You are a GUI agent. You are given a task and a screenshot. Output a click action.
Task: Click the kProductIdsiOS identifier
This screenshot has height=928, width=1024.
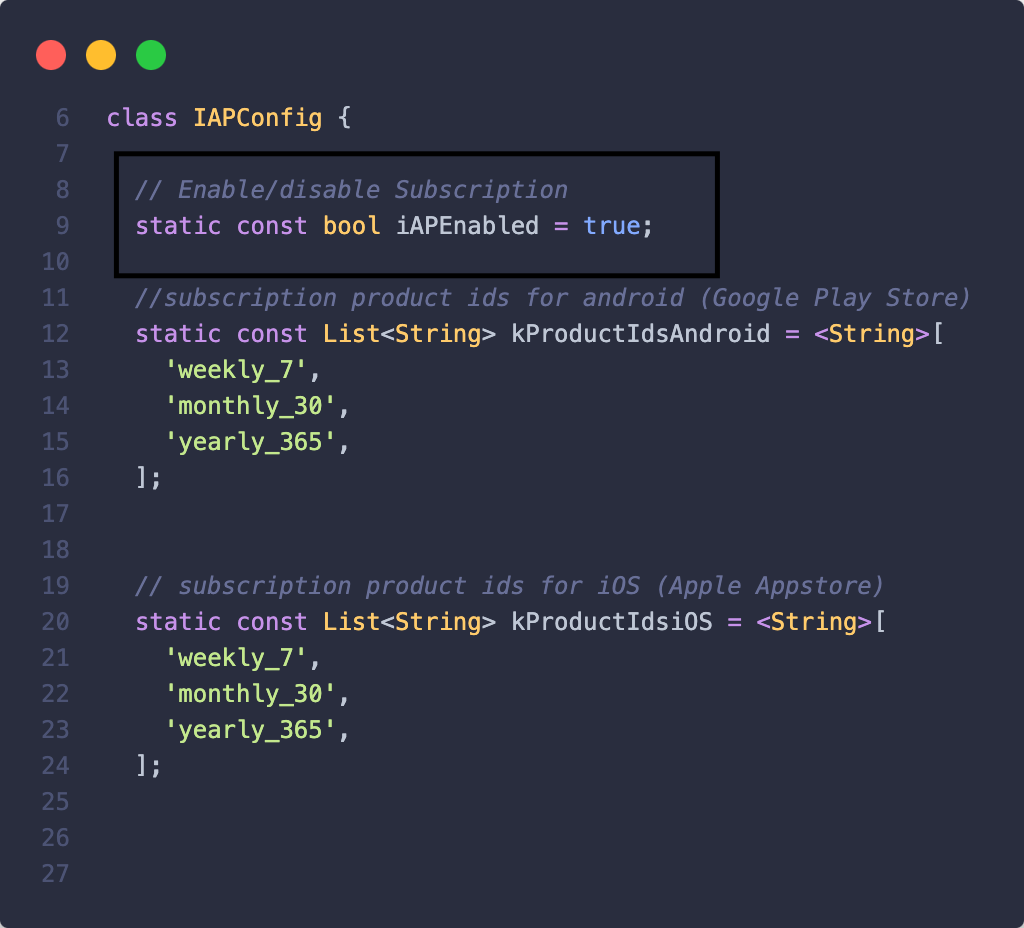pyautogui.click(x=611, y=622)
